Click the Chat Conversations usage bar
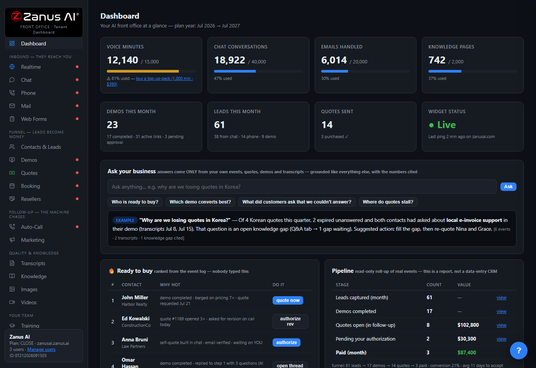Viewport: 536px width, 368px height. pyautogui.click(x=258, y=71)
